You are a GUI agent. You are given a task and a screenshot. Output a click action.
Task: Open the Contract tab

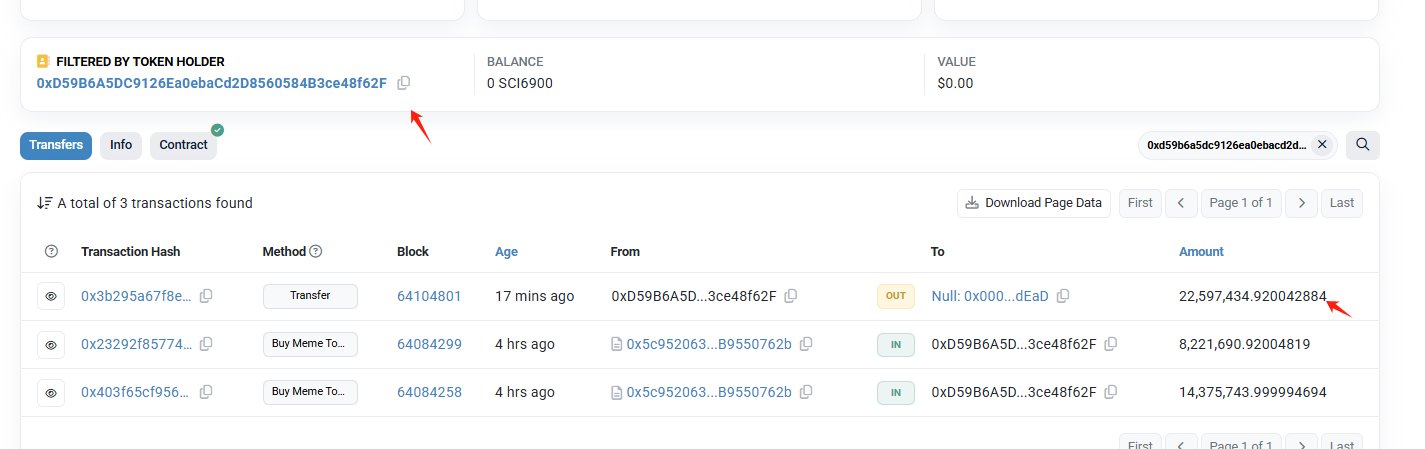[x=184, y=145]
